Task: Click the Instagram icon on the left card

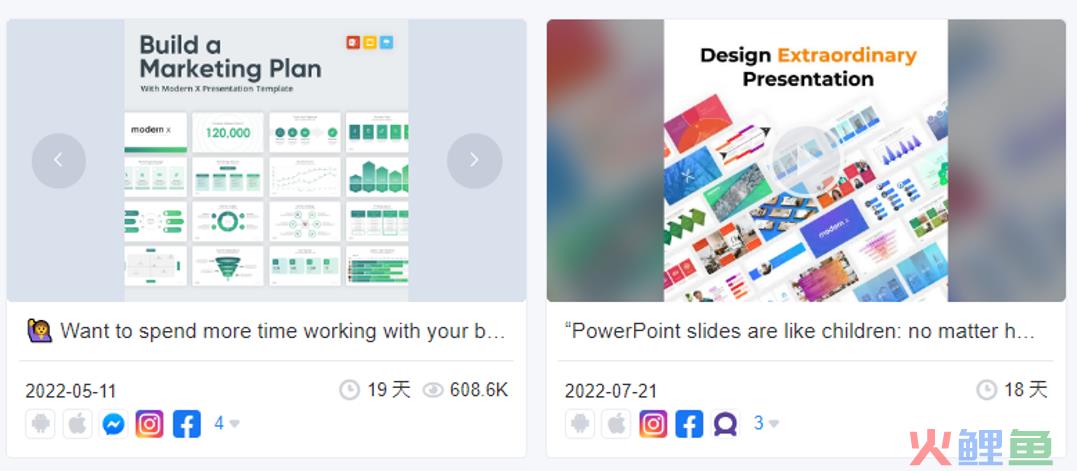Action: tap(150, 424)
